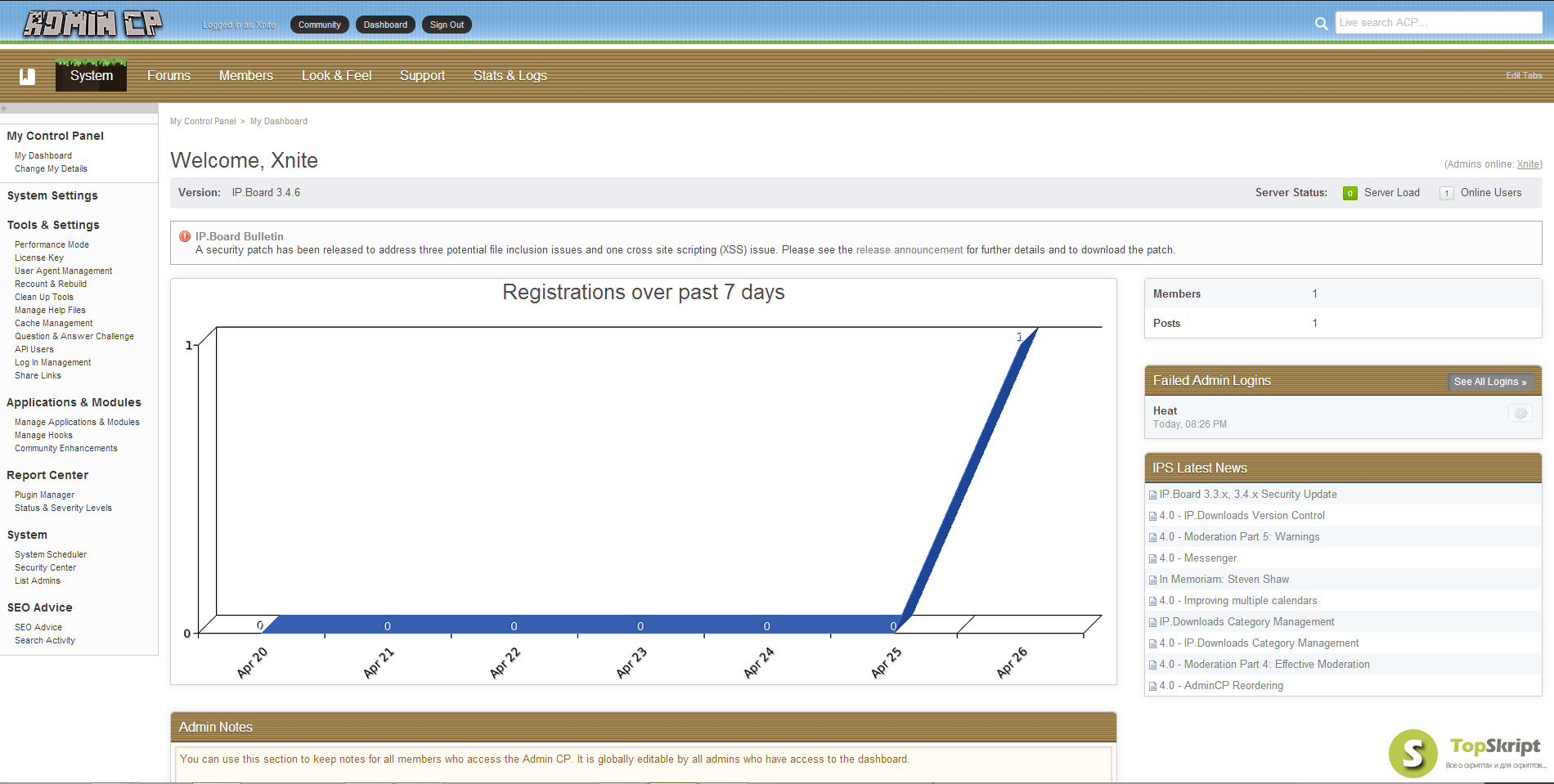
Task: Open Search Activity
Action: click(x=45, y=640)
